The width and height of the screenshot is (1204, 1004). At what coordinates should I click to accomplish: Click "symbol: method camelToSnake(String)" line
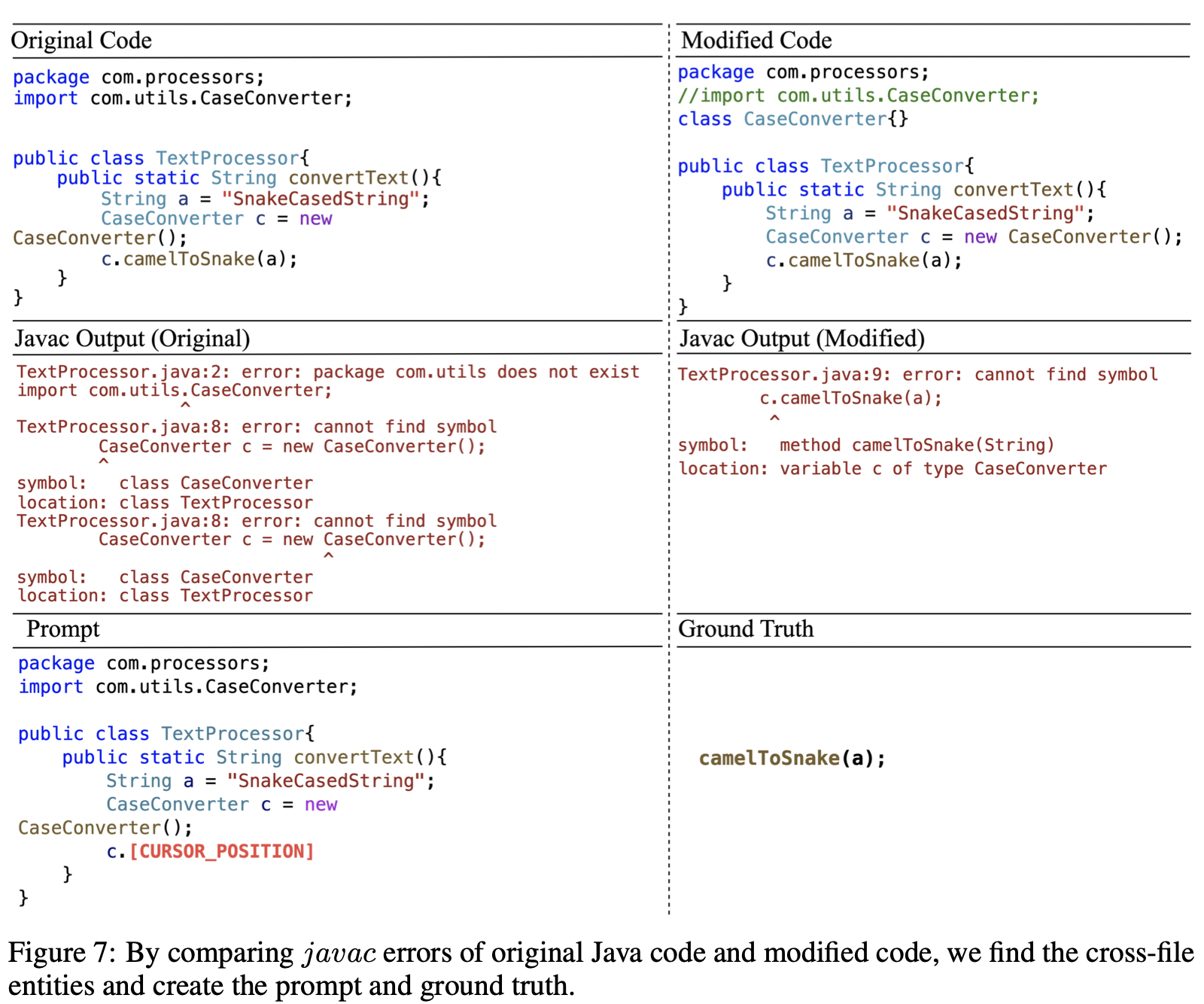pos(865,445)
